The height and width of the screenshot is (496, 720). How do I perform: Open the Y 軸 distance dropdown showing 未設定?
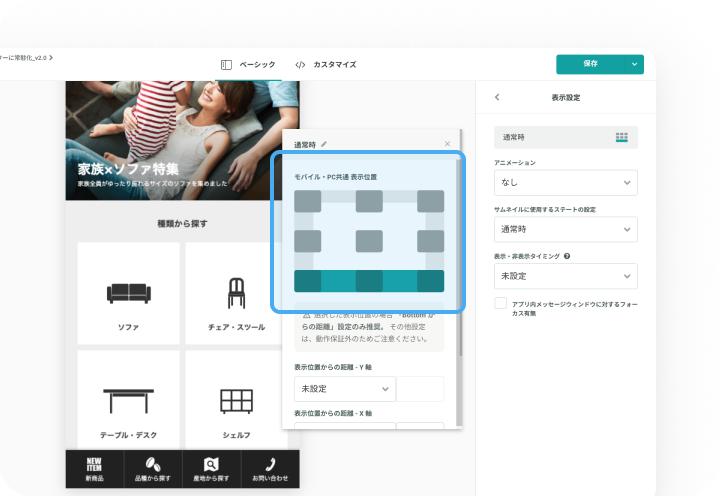coord(345,389)
